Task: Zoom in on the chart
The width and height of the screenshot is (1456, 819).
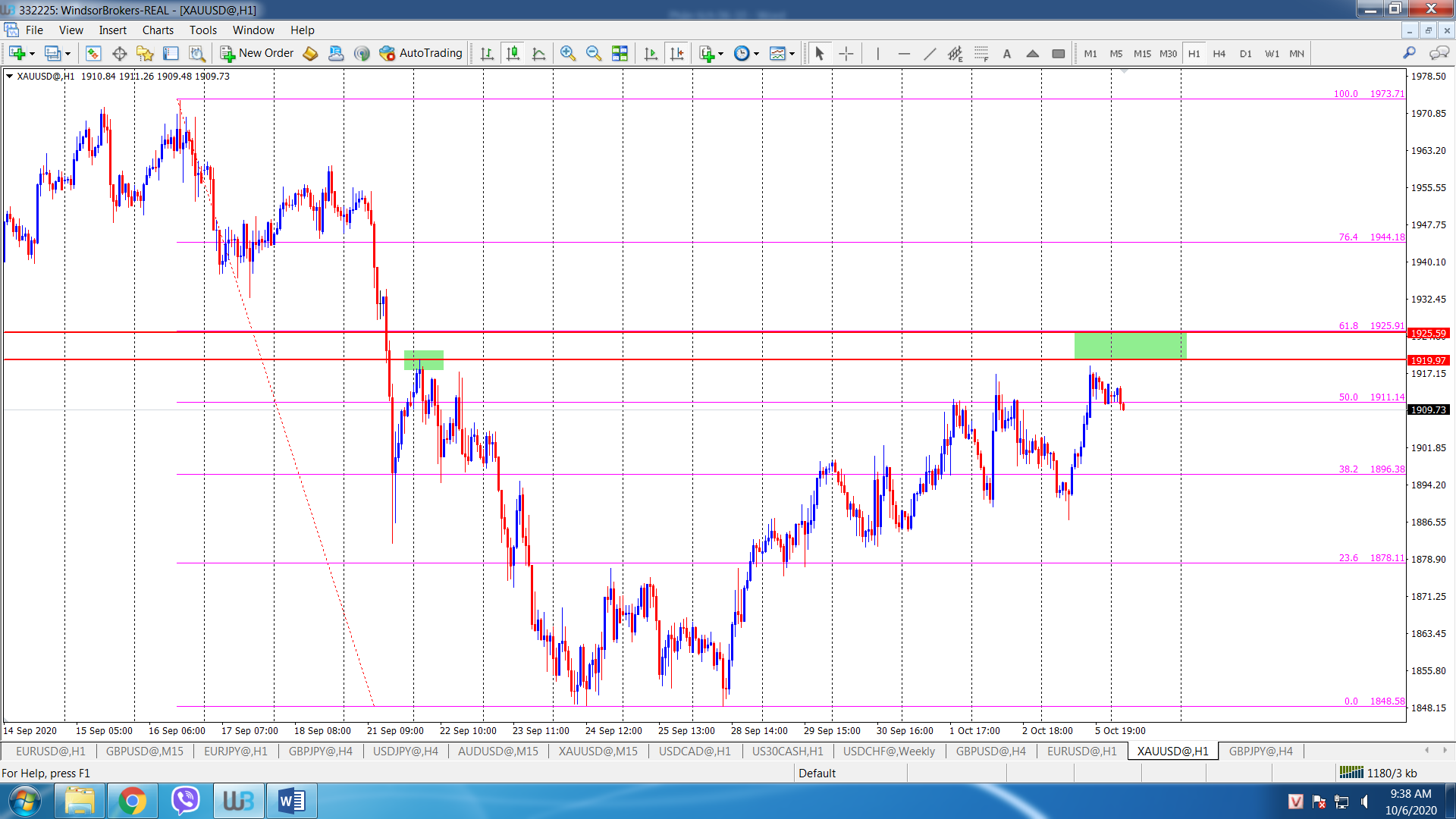Action: click(x=567, y=53)
